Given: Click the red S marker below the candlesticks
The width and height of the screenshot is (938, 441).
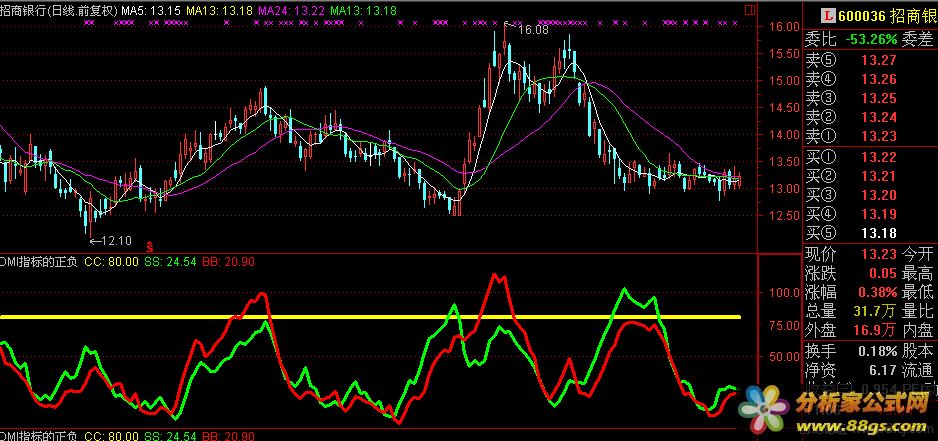Looking at the screenshot, I should point(150,245).
